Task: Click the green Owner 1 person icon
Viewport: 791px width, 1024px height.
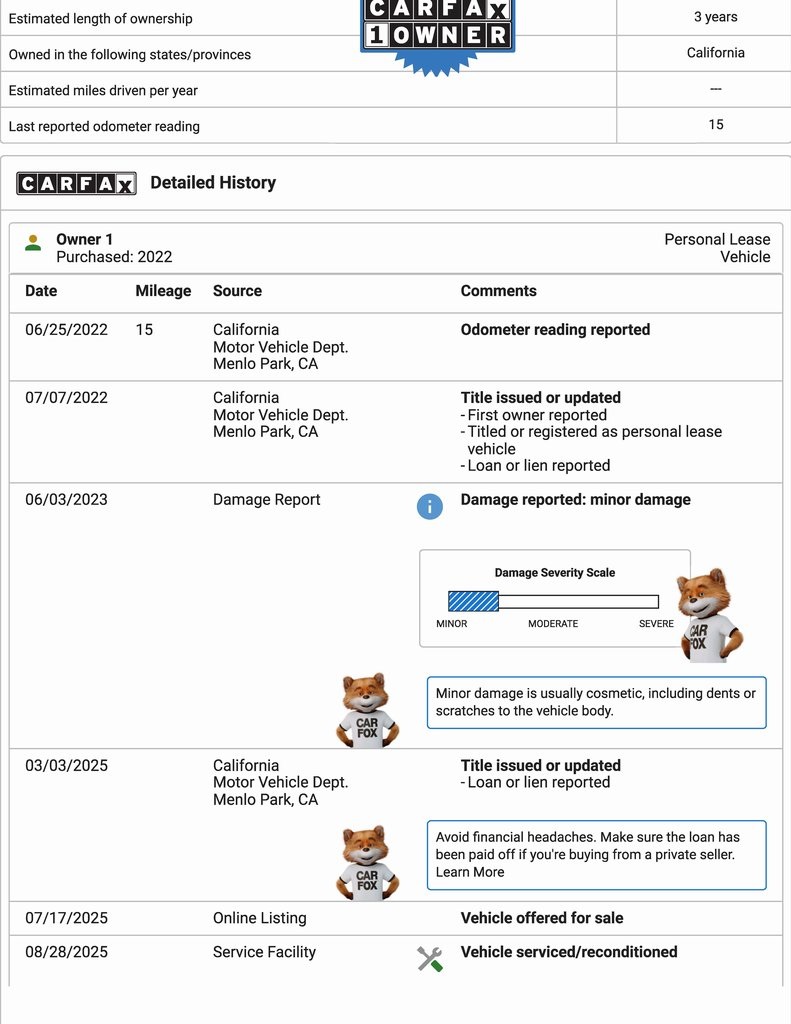Action: (x=33, y=243)
